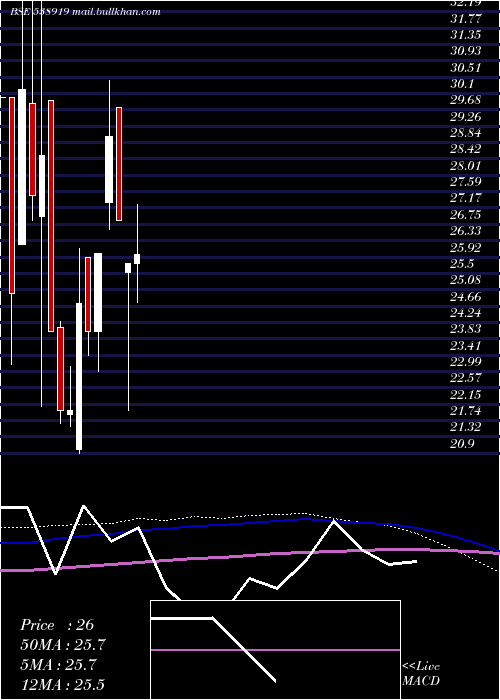Click the 20.9 price axis label
Image resolution: width=500 pixels, height=700 pixels.
(x=463, y=443)
